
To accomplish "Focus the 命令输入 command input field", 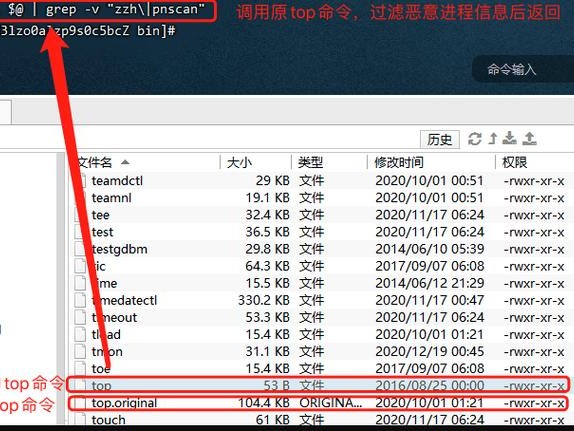I will (523, 69).
